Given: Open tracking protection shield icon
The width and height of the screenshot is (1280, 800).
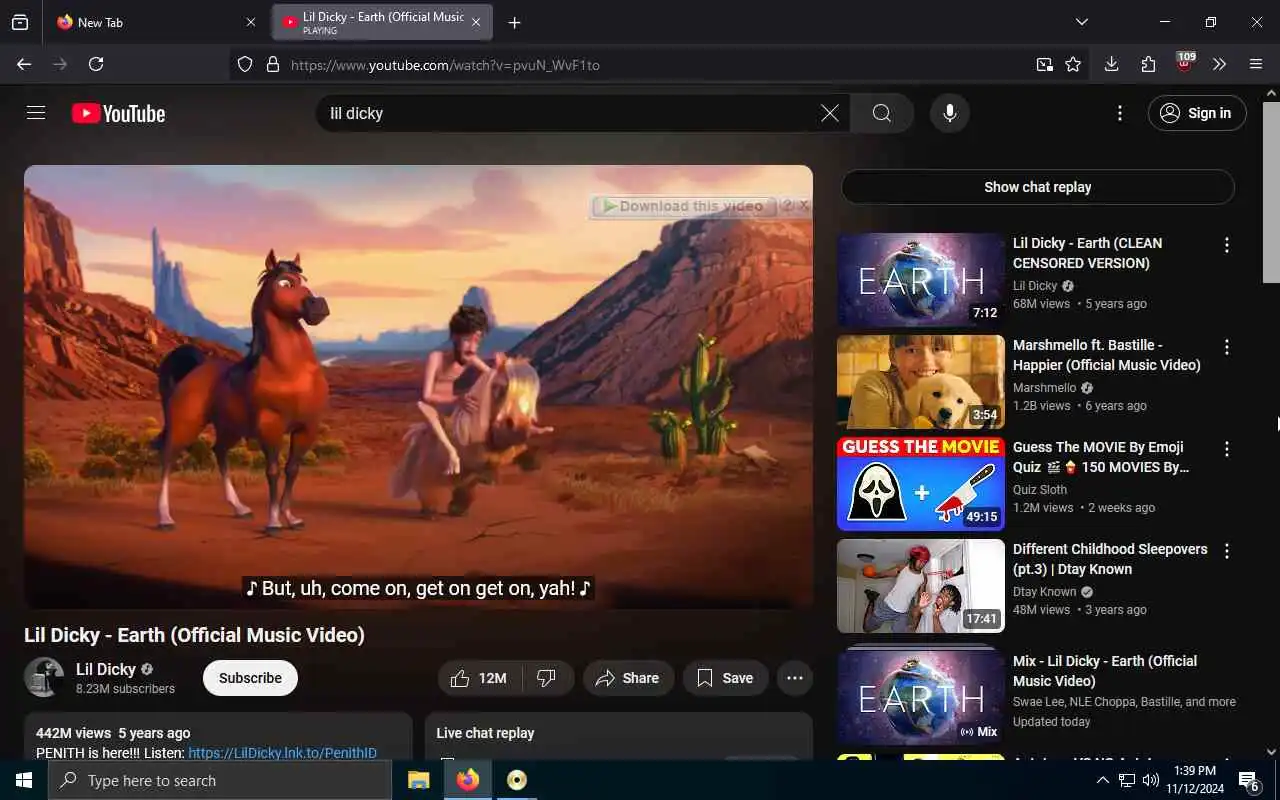Looking at the screenshot, I should tap(245, 65).
